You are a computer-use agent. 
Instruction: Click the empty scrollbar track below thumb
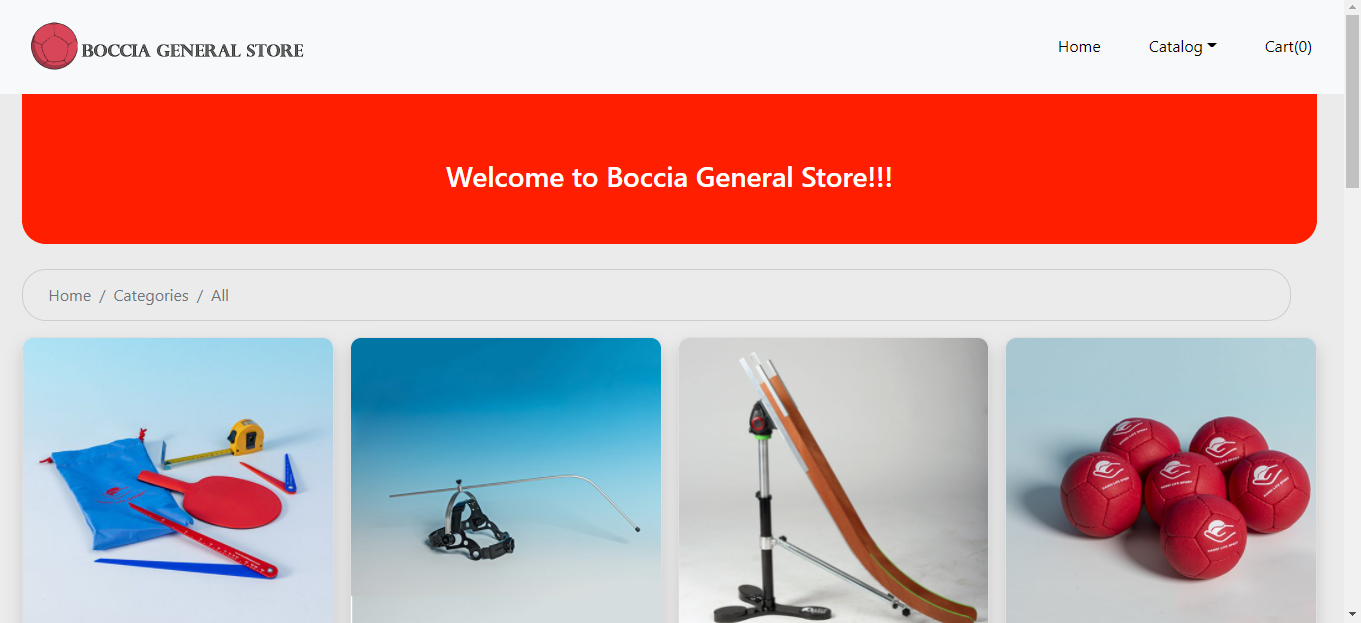[x=1352, y=397]
